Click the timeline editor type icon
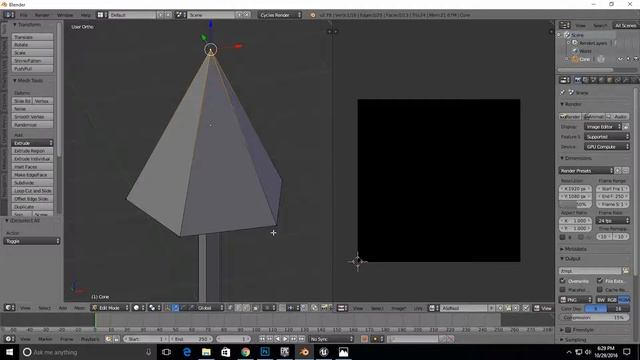Screen dimensions: 640x360 pos(10,339)
